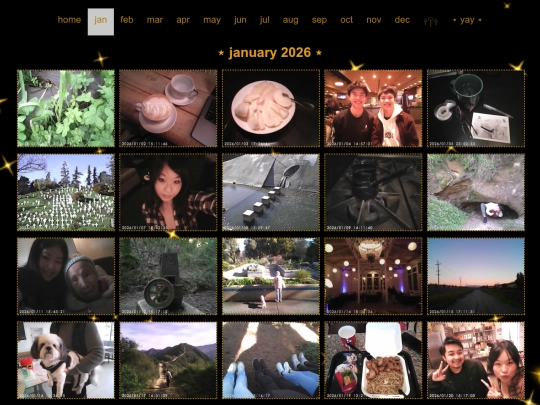Viewport: 540px width, 405px height.
Task: Switch to the apr tab
Action: tap(183, 20)
